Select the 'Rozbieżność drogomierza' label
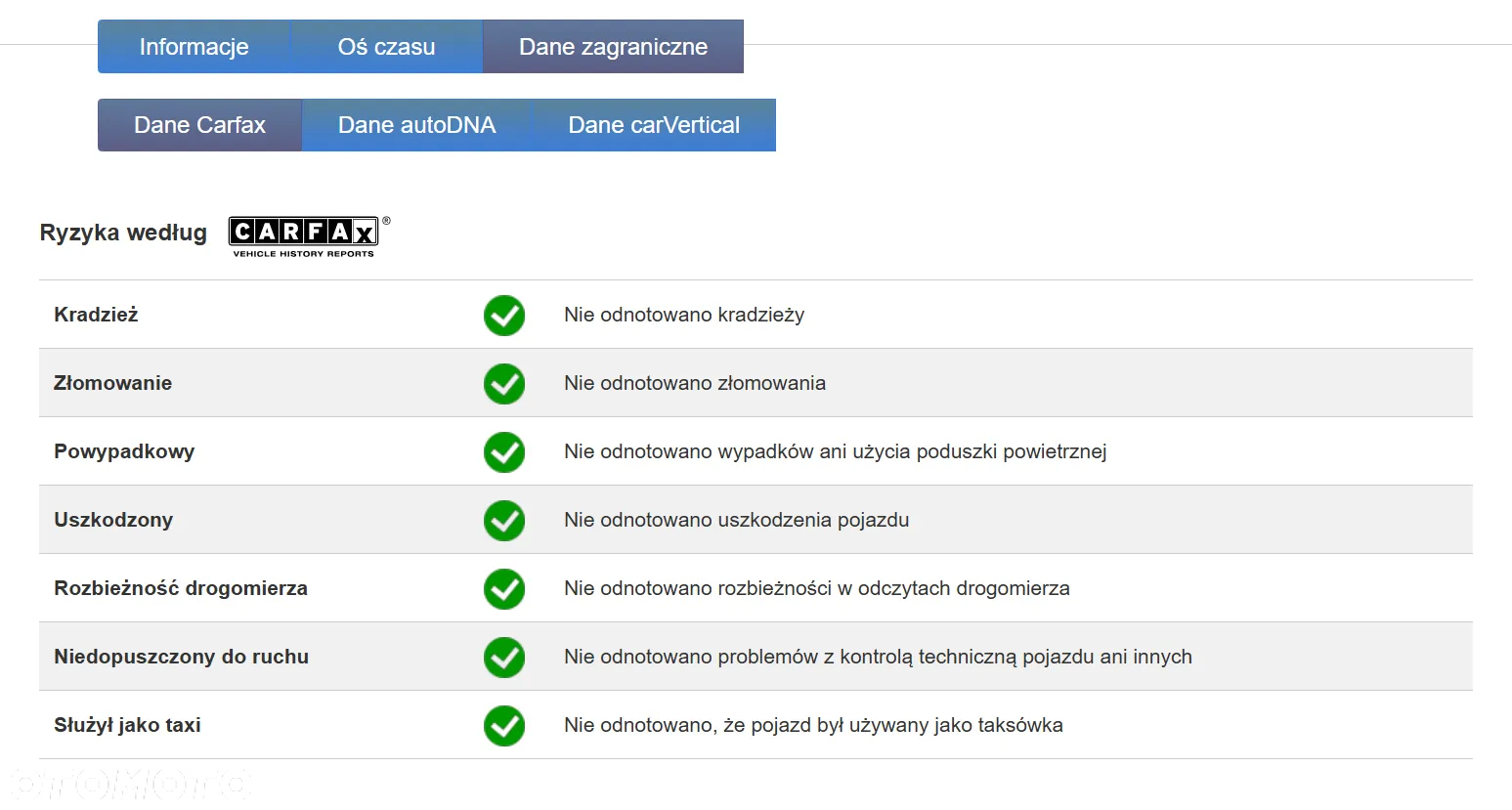Image resolution: width=1512 pixels, height=810 pixels. click(181, 588)
